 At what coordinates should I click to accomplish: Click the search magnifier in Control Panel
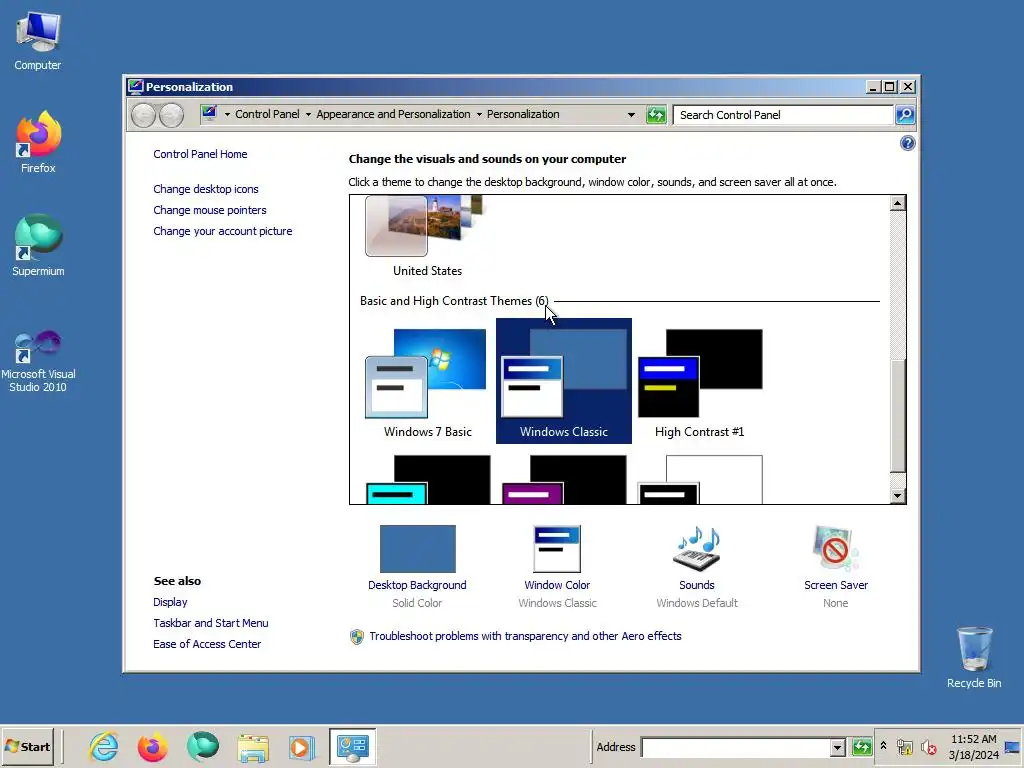click(x=904, y=115)
